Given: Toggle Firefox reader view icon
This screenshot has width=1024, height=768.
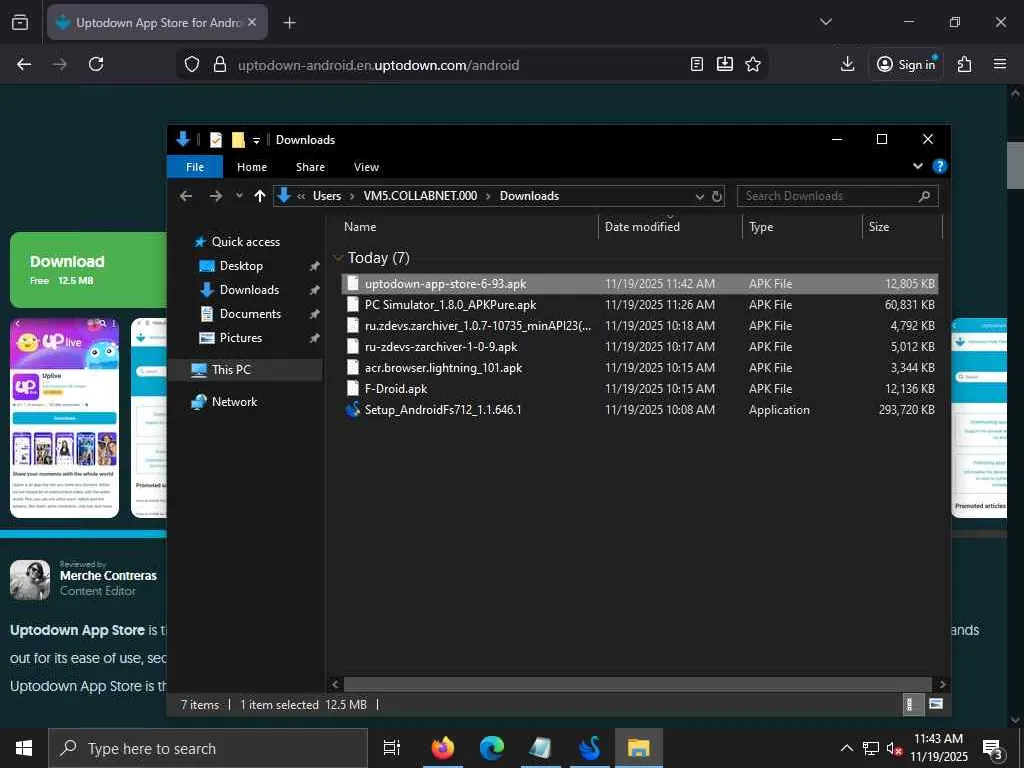Looking at the screenshot, I should pyautogui.click(x=697, y=64).
